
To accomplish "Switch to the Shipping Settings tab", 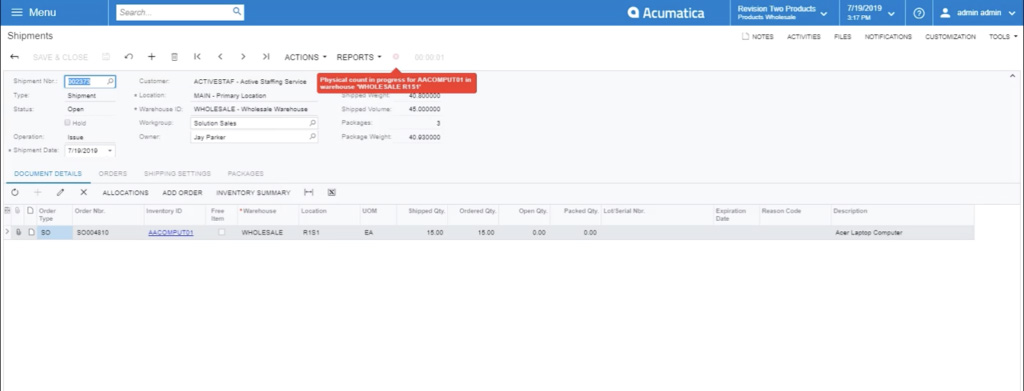I will (x=177, y=174).
